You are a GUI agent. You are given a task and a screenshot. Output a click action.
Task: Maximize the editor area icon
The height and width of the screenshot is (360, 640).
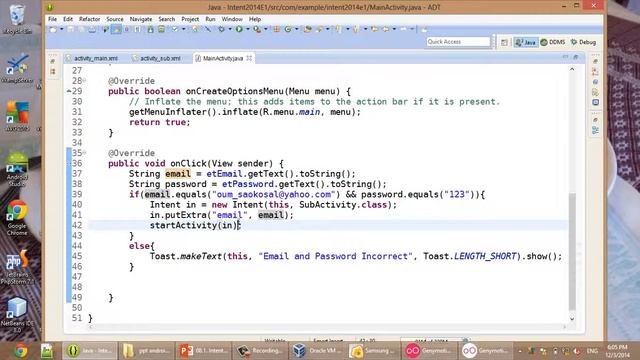pos(576,57)
